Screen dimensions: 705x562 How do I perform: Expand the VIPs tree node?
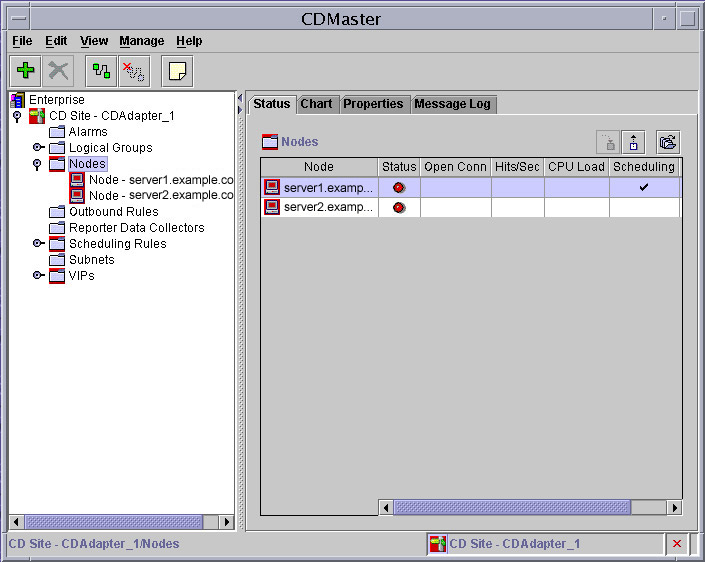tap(39, 275)
